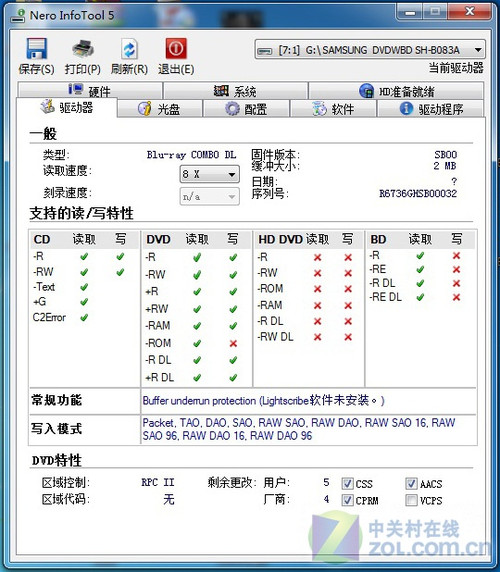Click the Save floppy disk icon
The width and height of the screenshot is (500, 572).
(36, 49)
